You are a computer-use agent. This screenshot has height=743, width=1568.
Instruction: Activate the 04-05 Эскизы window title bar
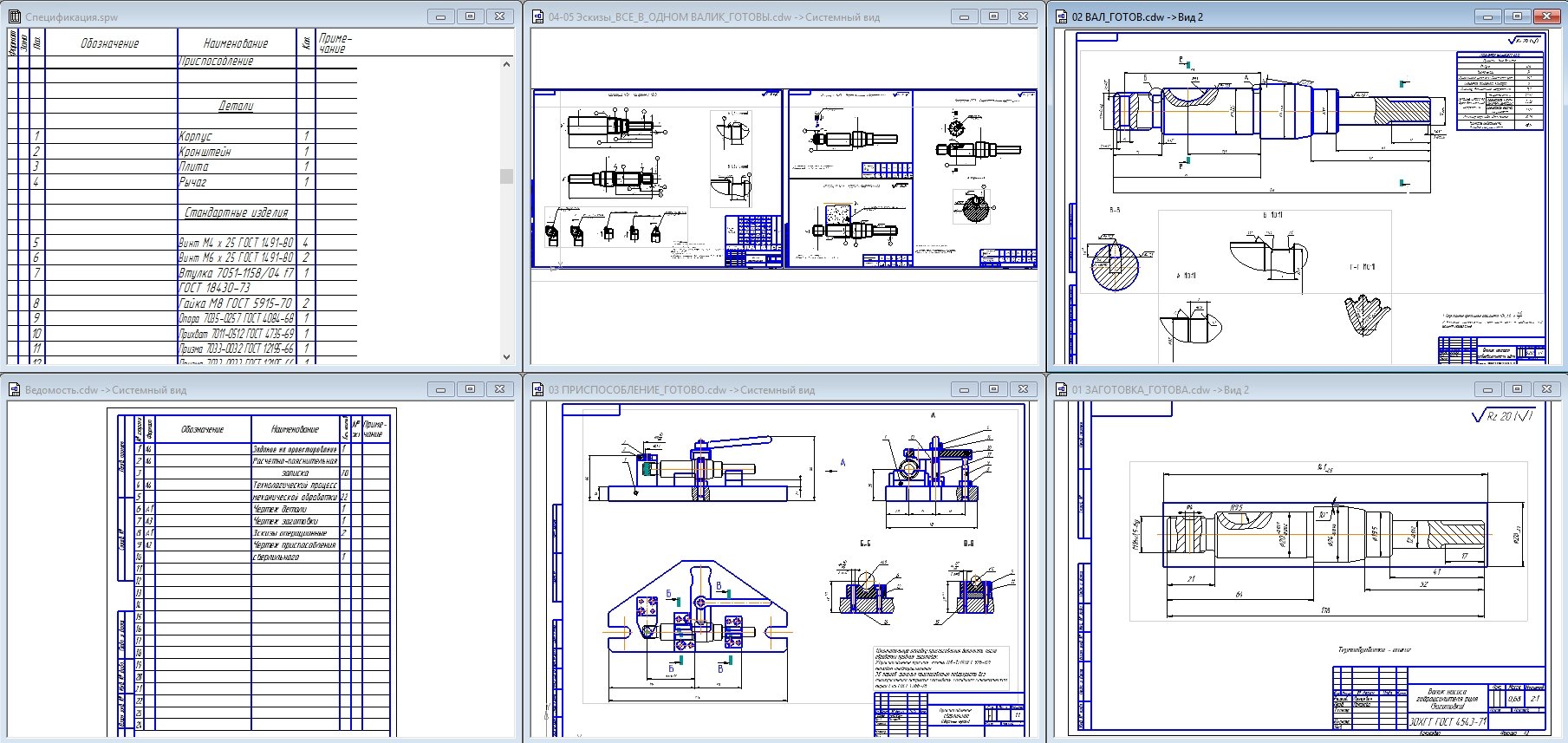tap(737, 16)
